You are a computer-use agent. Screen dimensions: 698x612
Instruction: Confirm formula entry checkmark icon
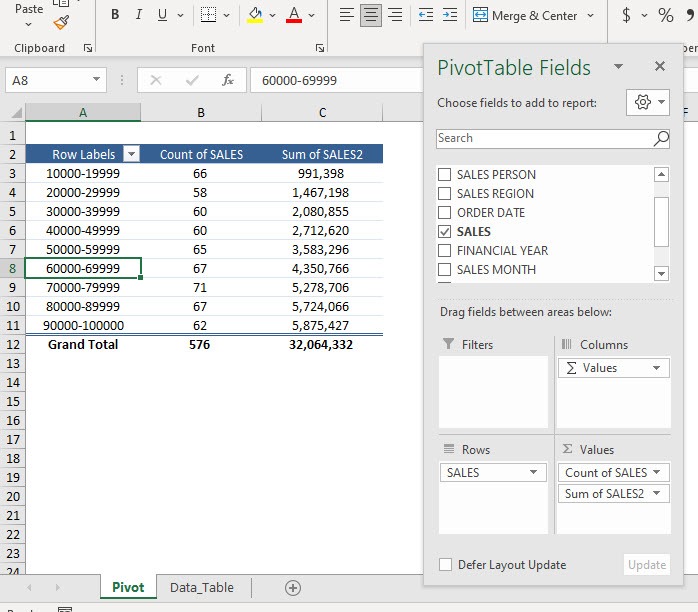point(192,81)
